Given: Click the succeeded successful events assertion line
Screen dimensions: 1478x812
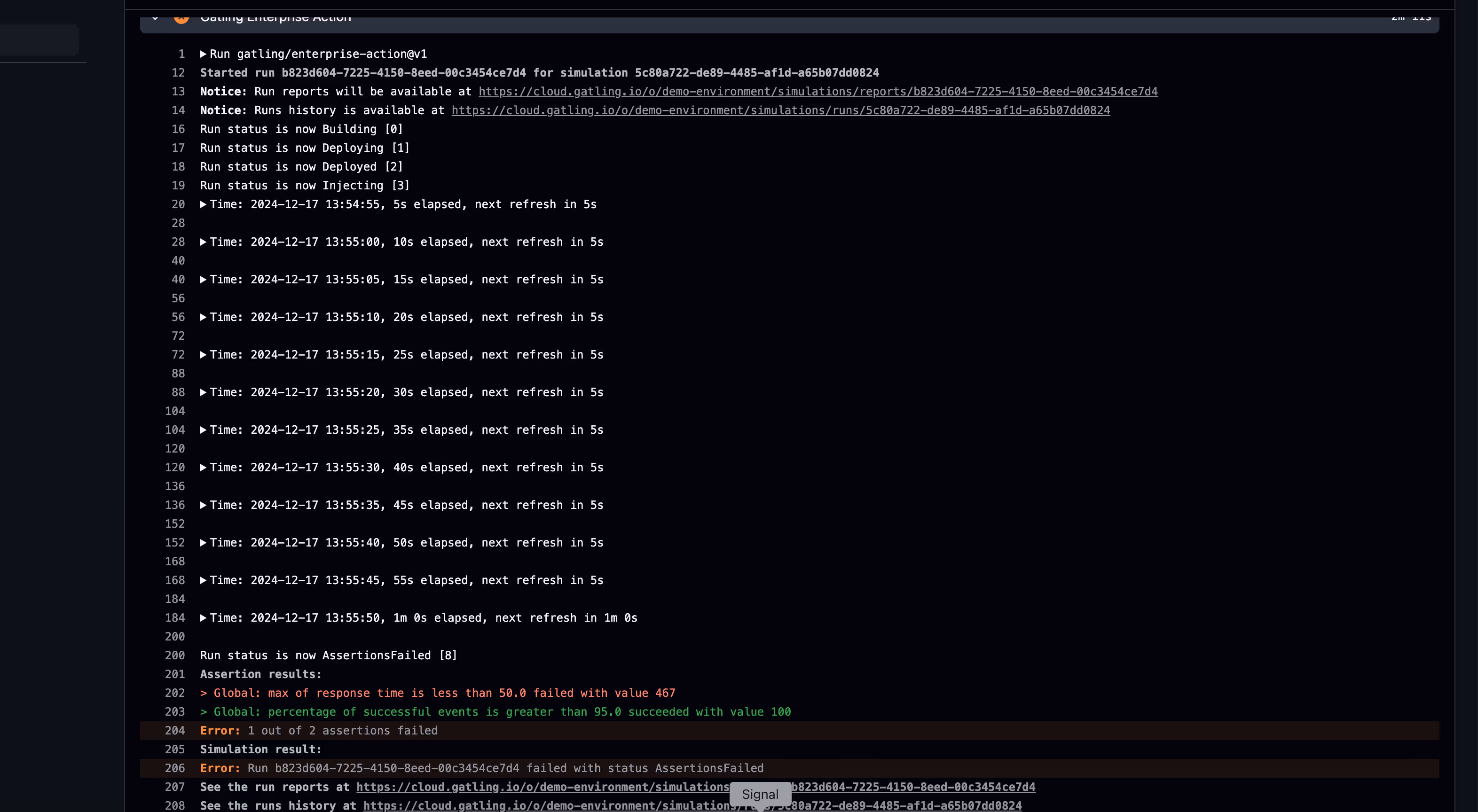Looking at the screenshot, I should (x=495, y=711).
